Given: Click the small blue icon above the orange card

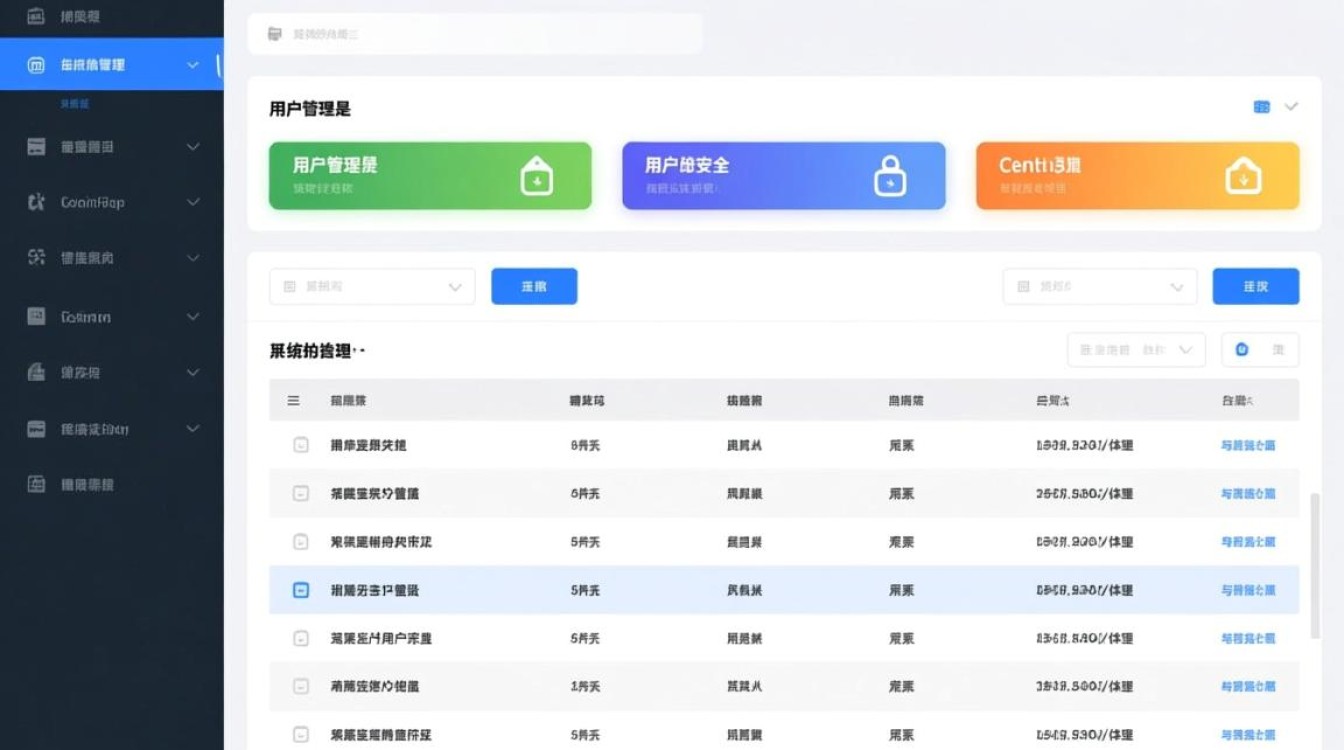Looking at the screenshot, I should (x=1262, y=107).
